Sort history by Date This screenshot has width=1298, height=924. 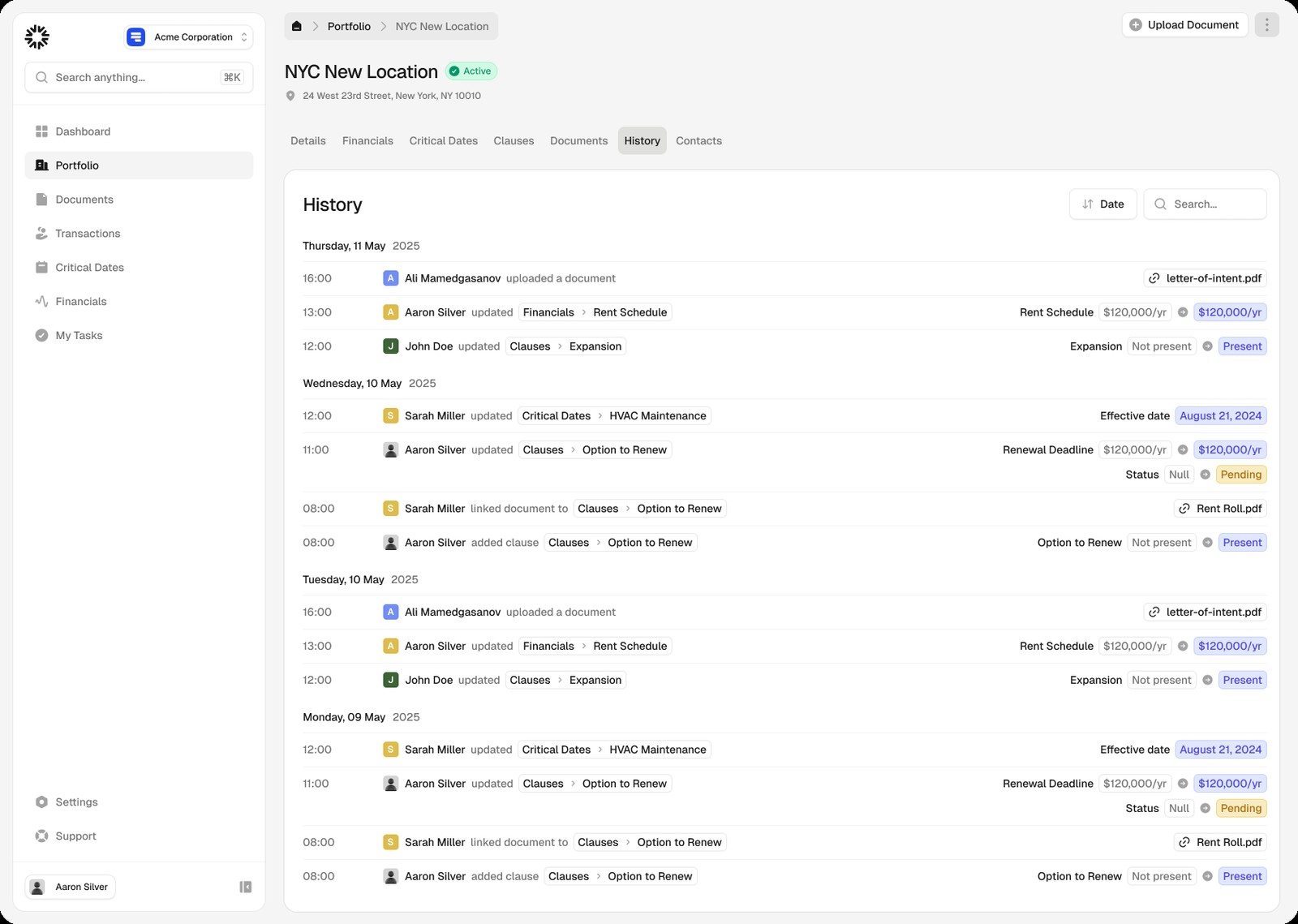(x=1103, y=204)
